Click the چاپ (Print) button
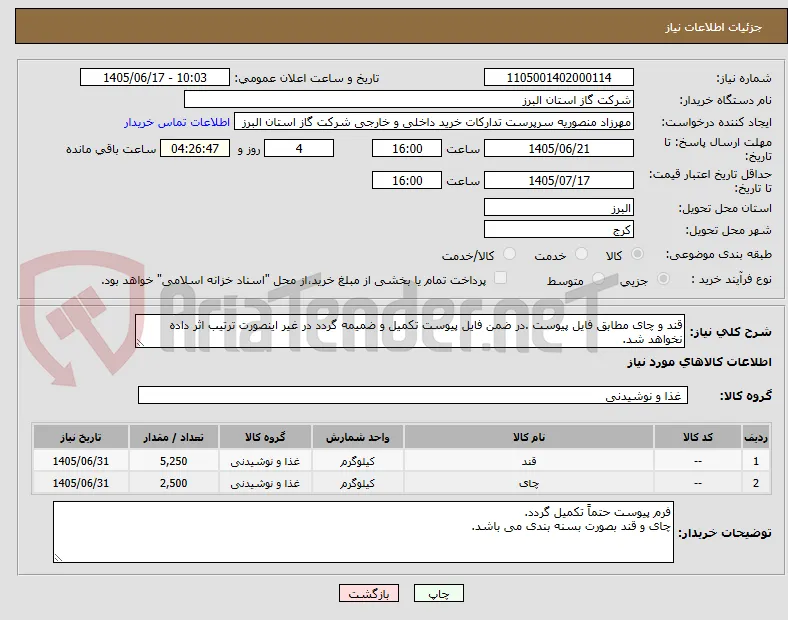Viewport: 788px width, 620px height. [x=439, y=593]
